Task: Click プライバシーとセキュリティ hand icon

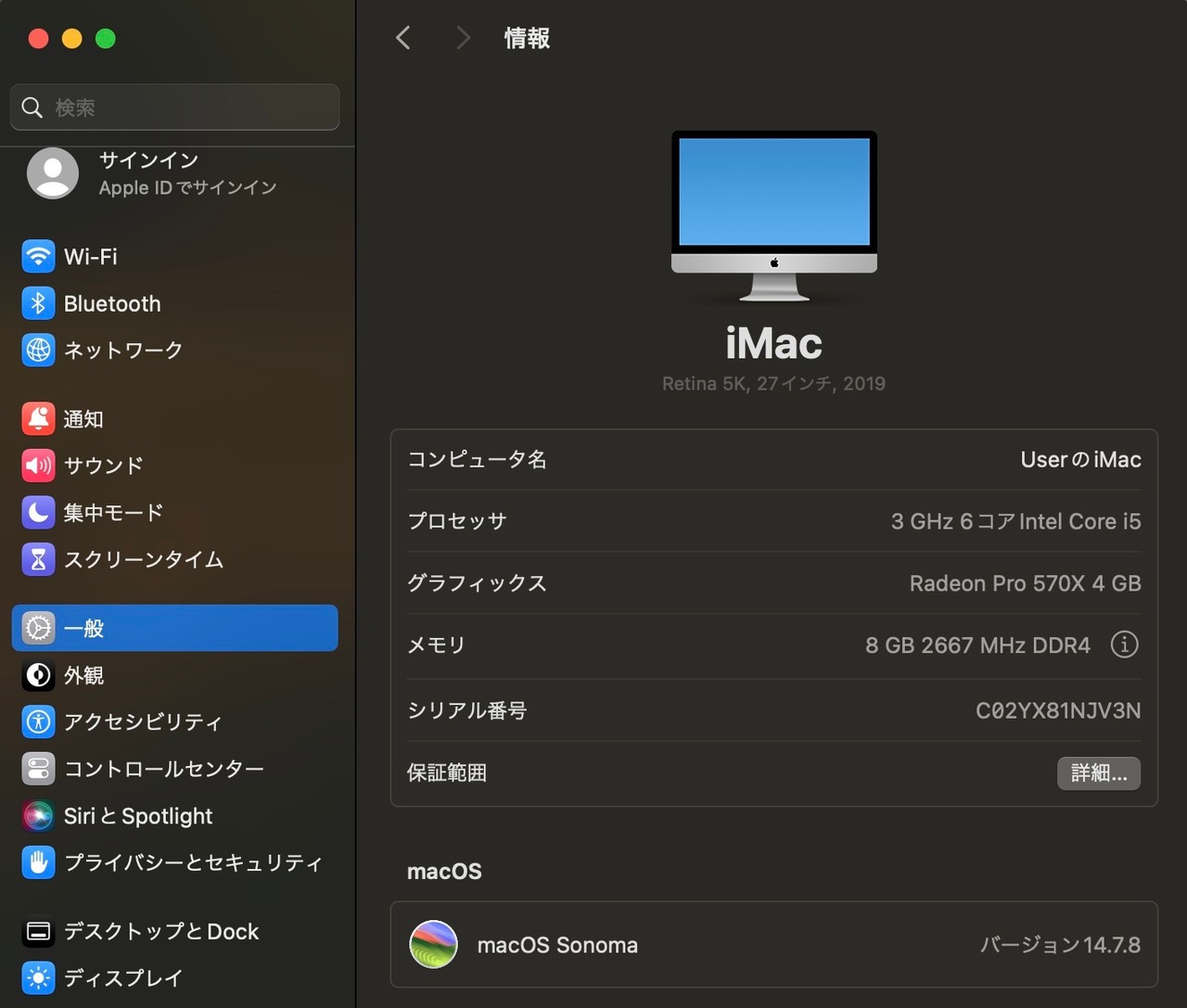Action: [x=38, y=862]
